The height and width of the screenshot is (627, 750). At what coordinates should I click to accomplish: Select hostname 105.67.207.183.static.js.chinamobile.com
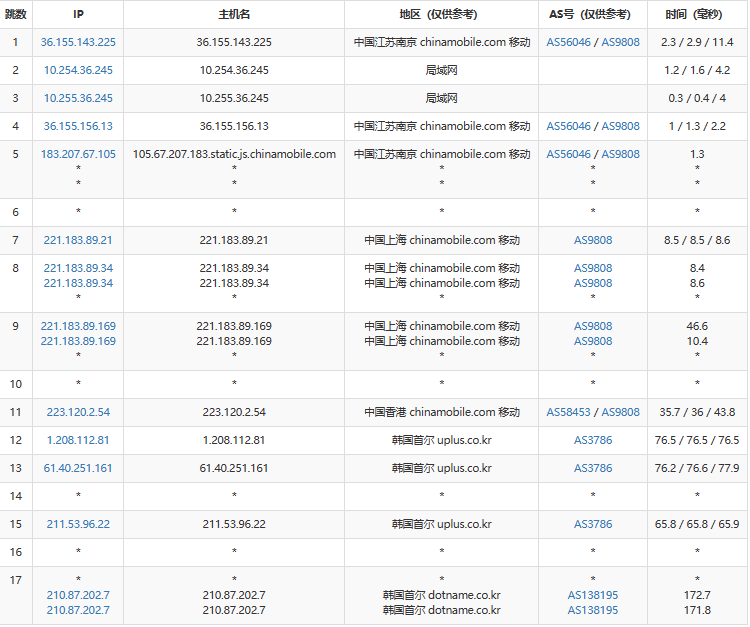pos(234,154)
